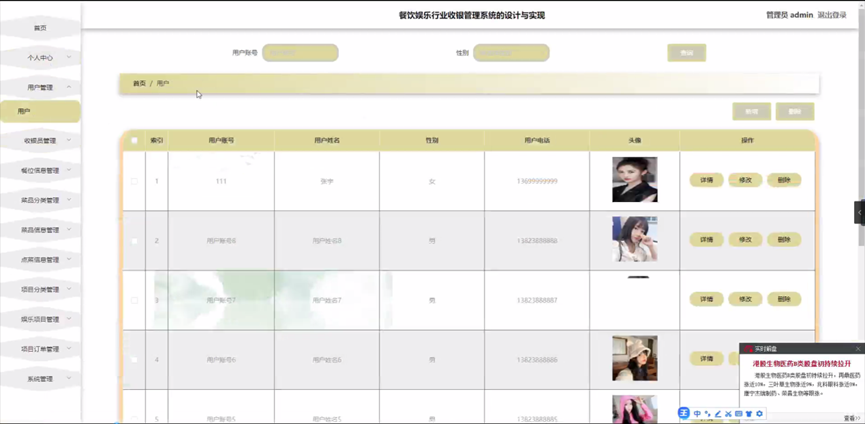This screenshot has width=865, height=424.
Task: Click the 用户姓名 column header
Action: tap(327, 141)
